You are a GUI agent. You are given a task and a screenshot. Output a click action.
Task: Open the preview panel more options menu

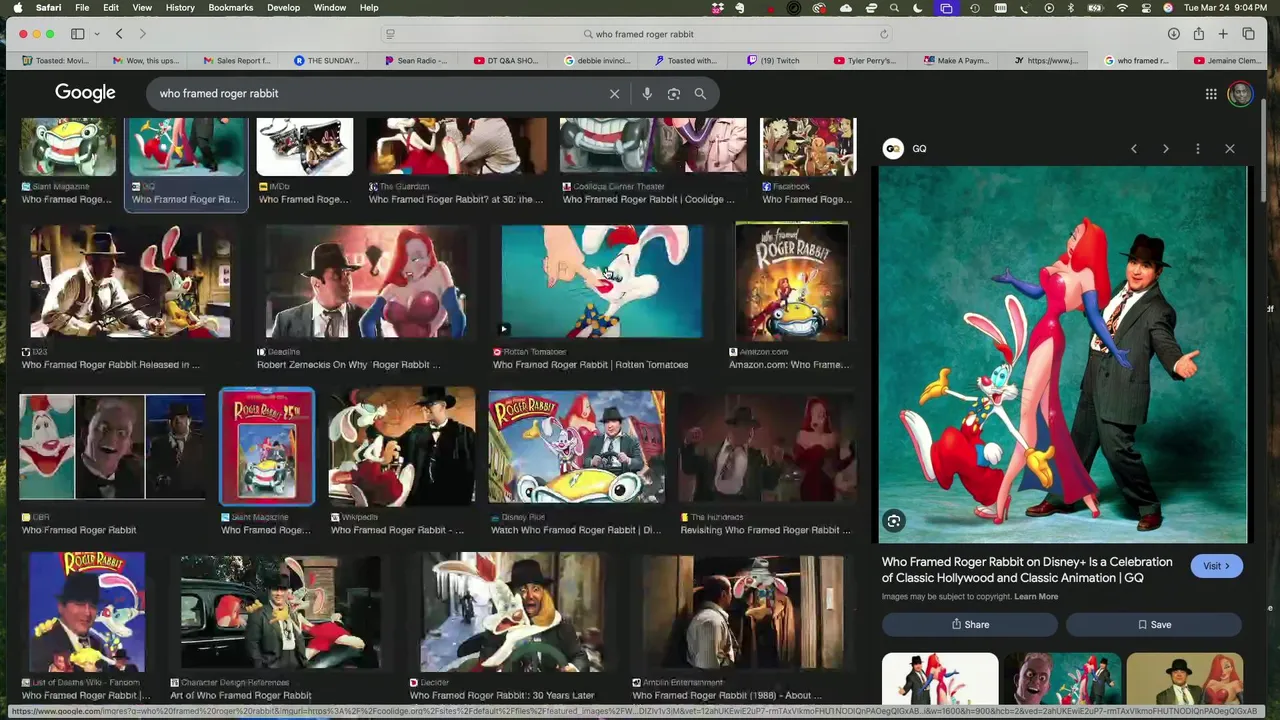coord(1197,149)
